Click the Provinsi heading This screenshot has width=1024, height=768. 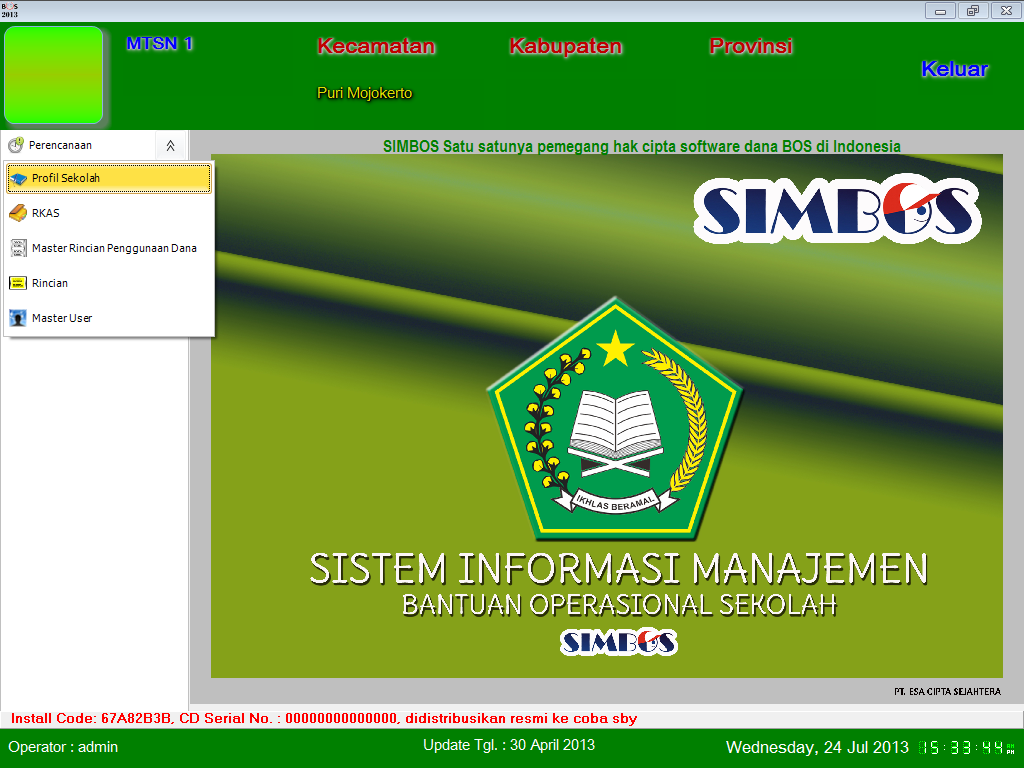[751, 46]
